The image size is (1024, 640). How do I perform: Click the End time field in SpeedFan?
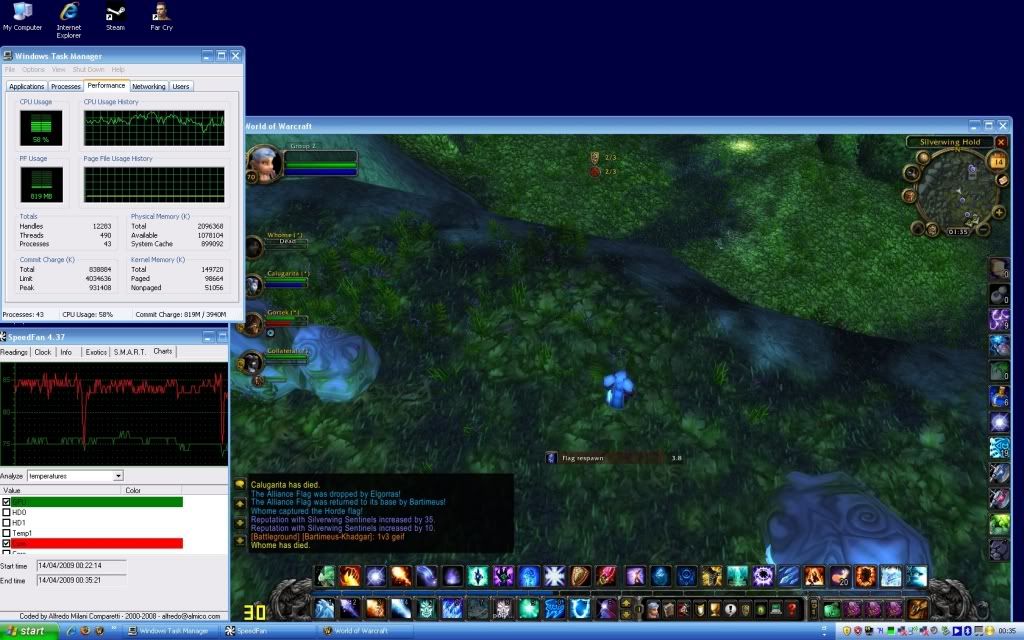tap(81, 580)
